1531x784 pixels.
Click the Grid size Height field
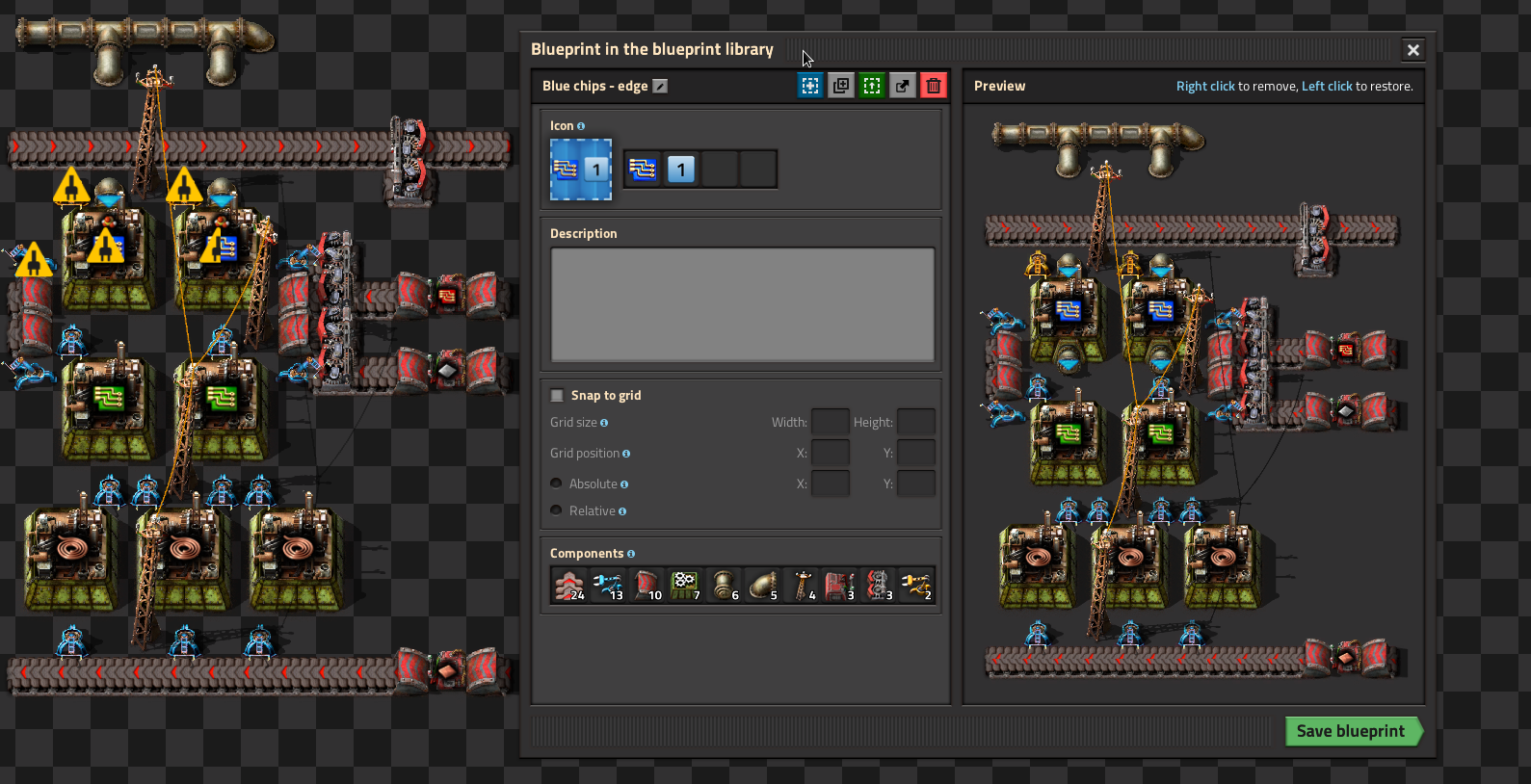click(916, 422)
